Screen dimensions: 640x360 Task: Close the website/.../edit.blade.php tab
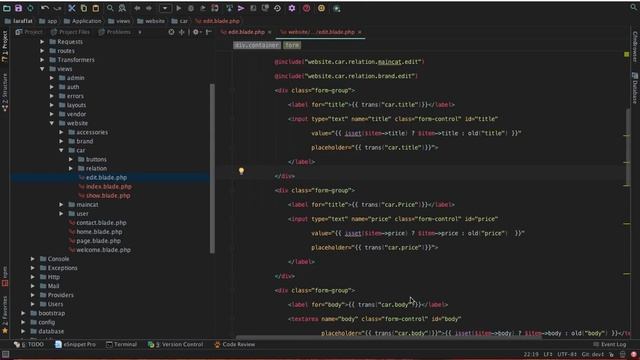tap(360, 32)
